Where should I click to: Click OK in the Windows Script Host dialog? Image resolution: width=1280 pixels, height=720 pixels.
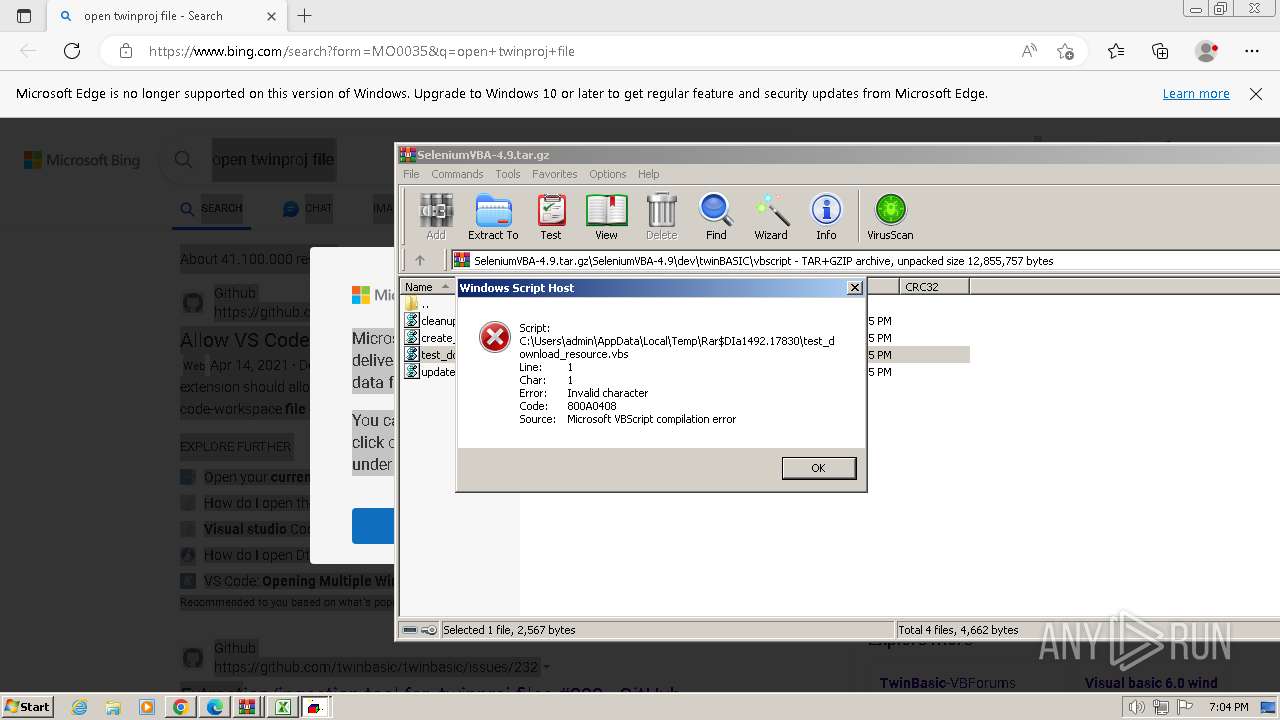coord(818,468)
